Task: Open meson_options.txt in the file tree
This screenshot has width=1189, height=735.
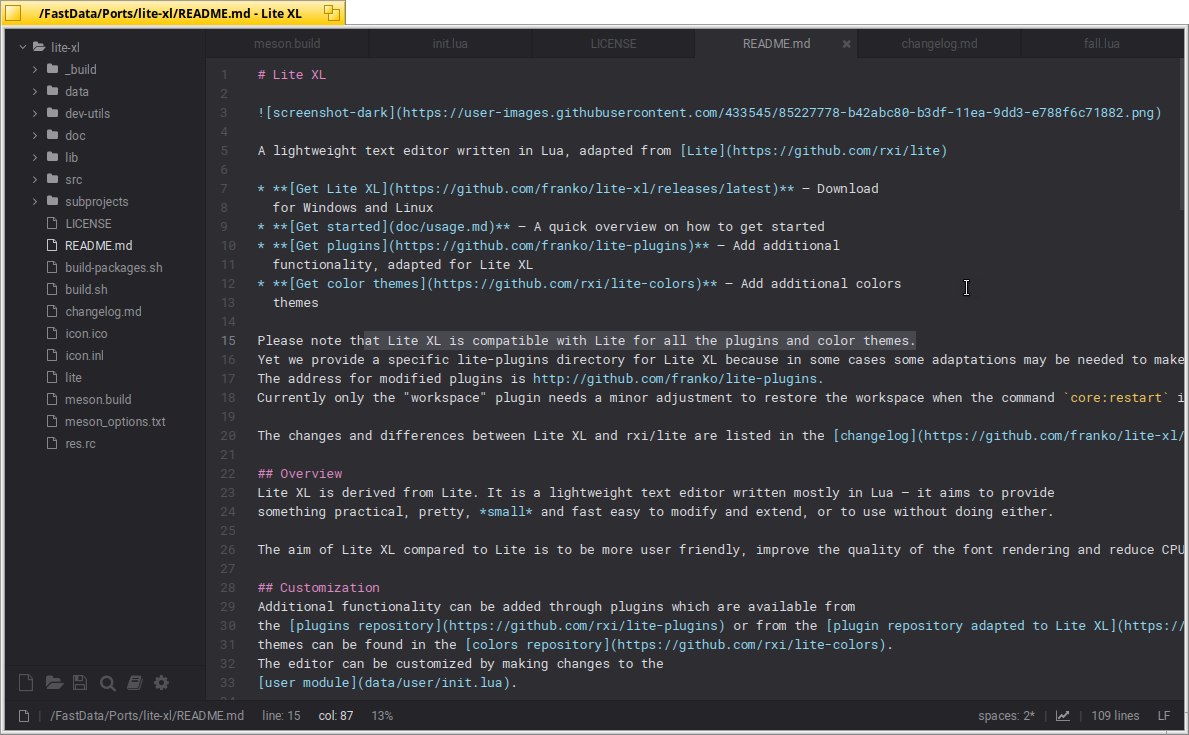Action: pyautogui.click(x=115, y=421)
